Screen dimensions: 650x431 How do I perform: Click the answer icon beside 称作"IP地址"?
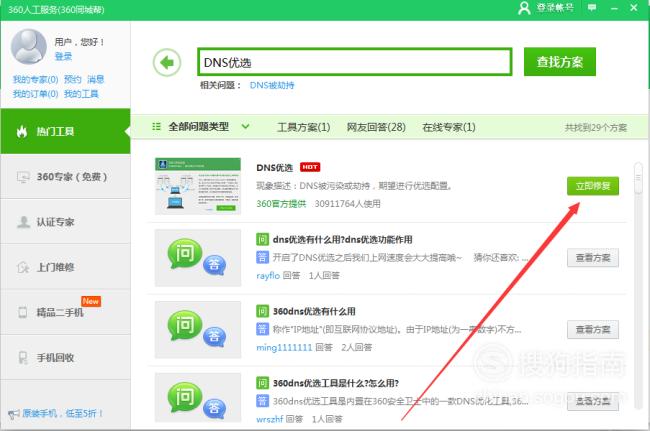coord(262,329)
